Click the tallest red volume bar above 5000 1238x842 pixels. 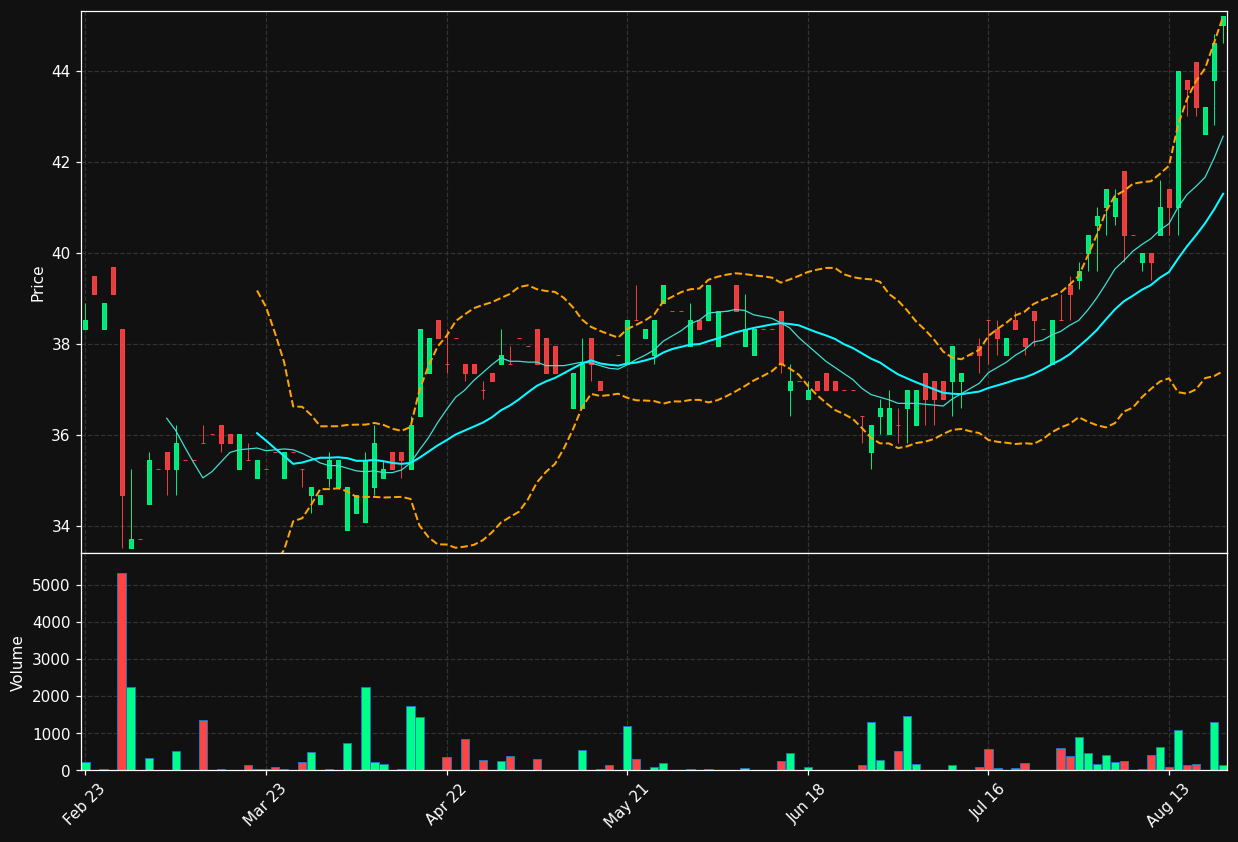122,671
